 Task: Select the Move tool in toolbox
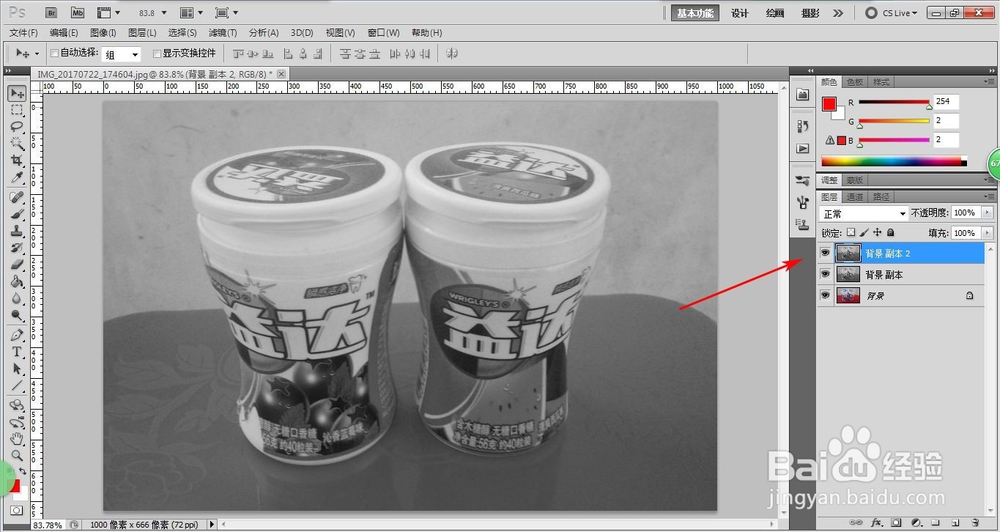click(x=17, y=94)
